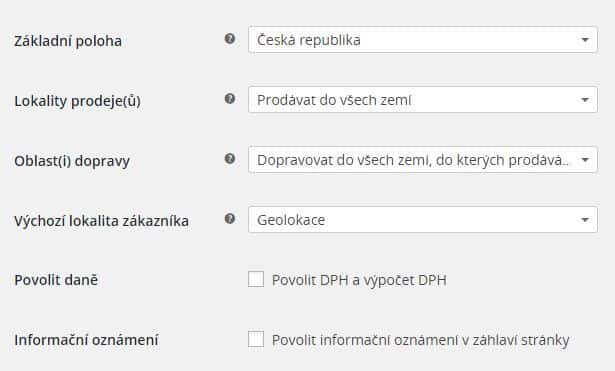The image size is (615, 371).
Task: Expand the Prodávat do všech zemí dropdown
Action: click(x=423, y=100)
